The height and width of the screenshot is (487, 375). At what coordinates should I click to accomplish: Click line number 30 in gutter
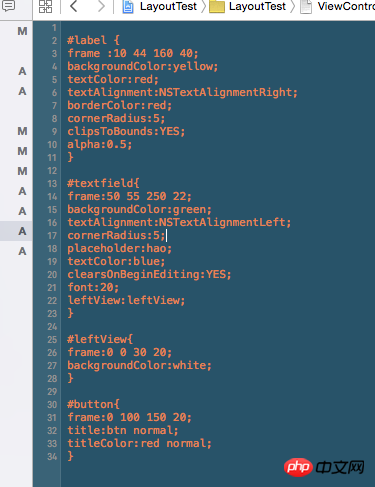click(52, 405)
